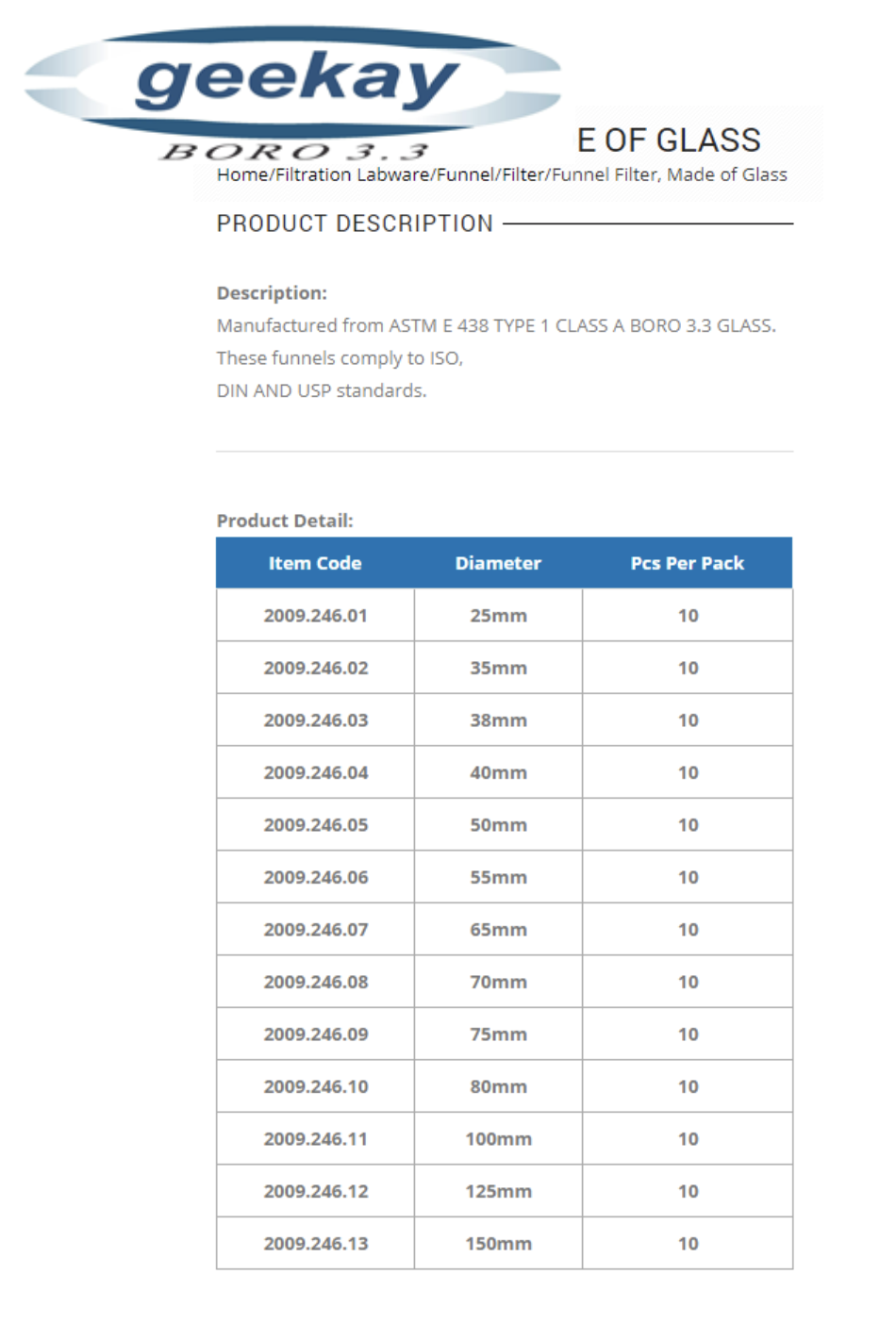Click the PRODUCT DESCRIPTION heading
Screen dimensions: 896x1324
[355, 223]
